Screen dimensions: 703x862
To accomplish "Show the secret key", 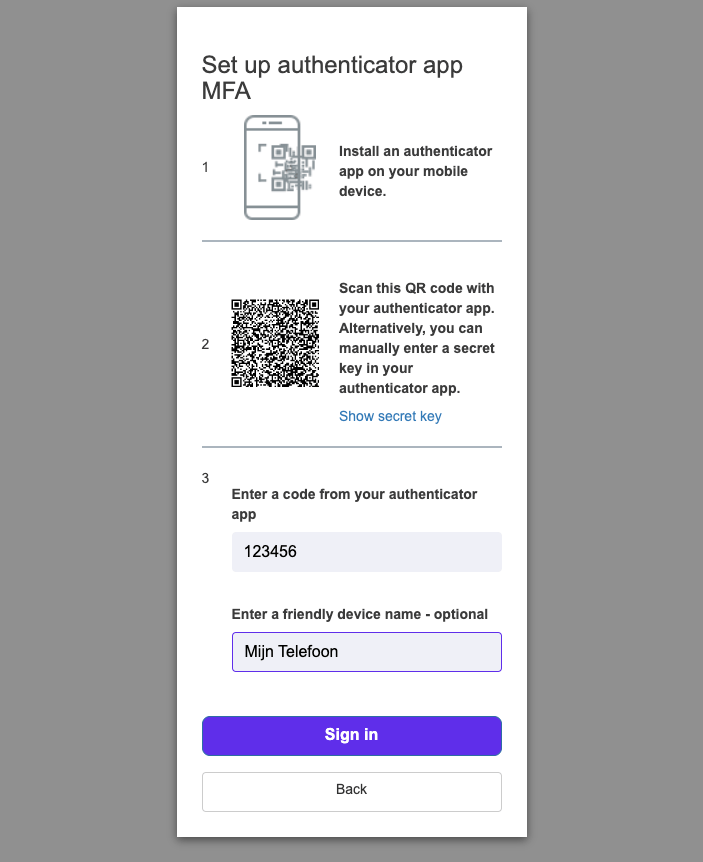I will pyautogui.click(x=390, y=416).
